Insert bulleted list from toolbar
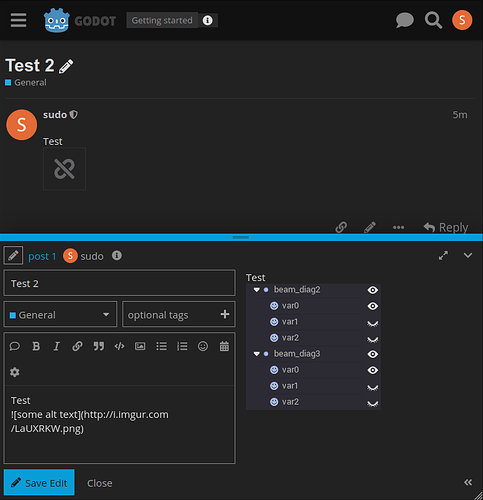This screenshot has width=483, height=500. pyautogui.click(x=161, y=346)
